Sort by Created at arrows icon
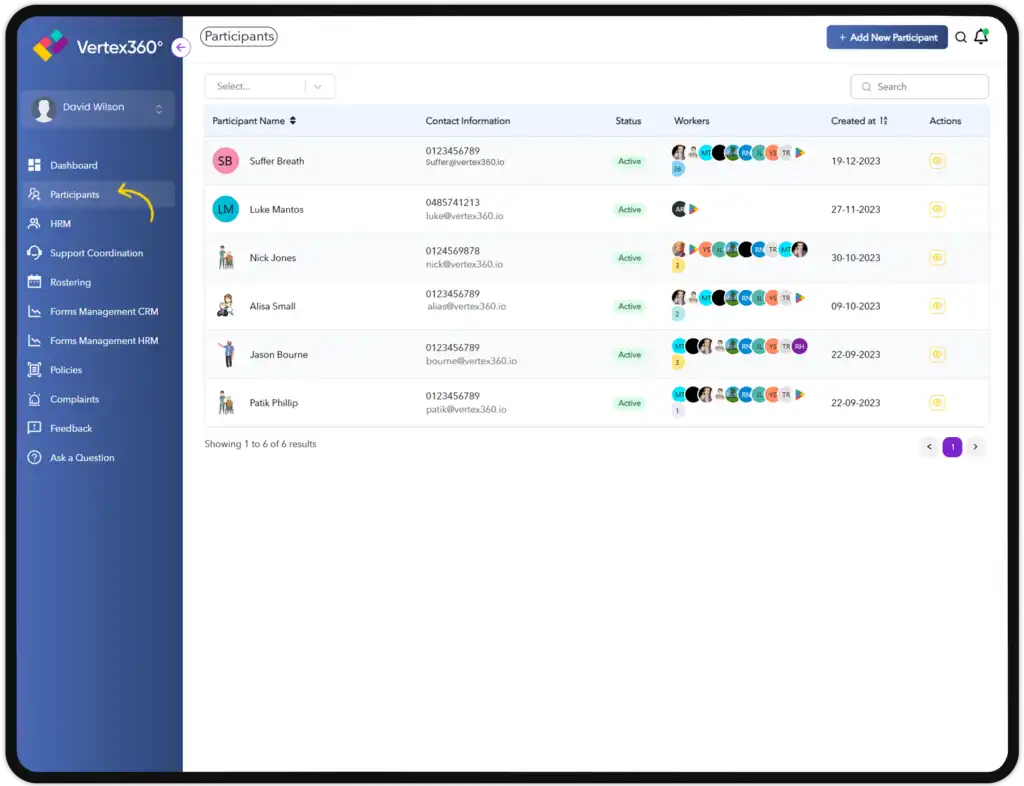 click(x=884, y=121)
